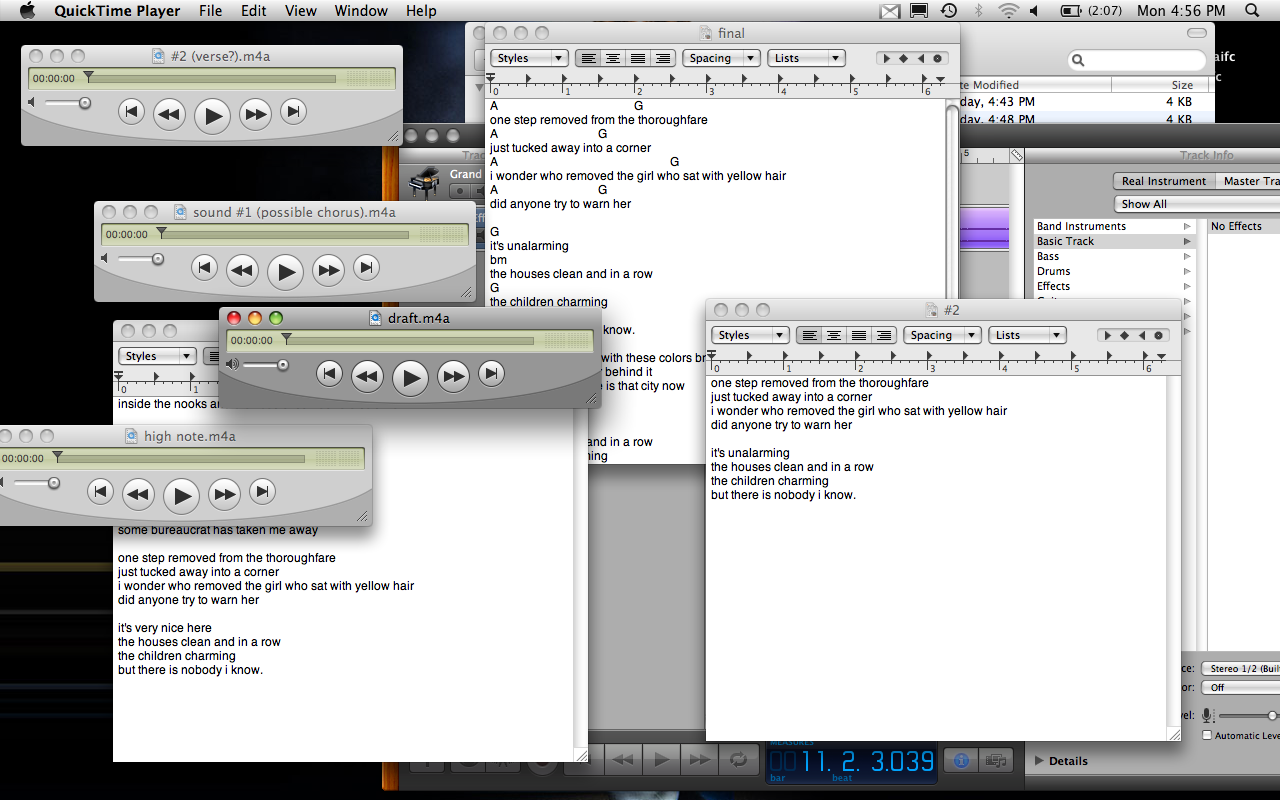
Task: Rewind the #2 (verse?).m4a recording
Action: pyautogui.click(x=169, y=114)
